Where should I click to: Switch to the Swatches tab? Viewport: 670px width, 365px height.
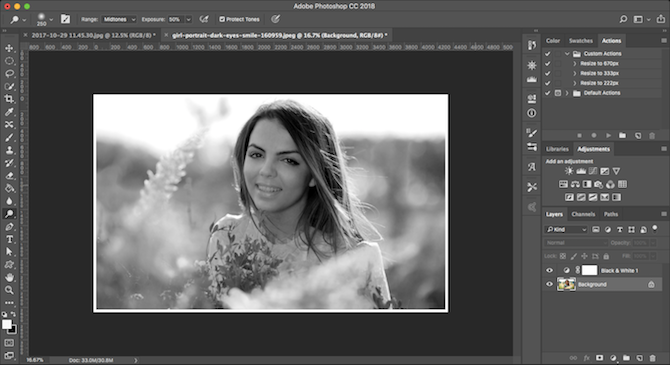(x=581, y=41)
